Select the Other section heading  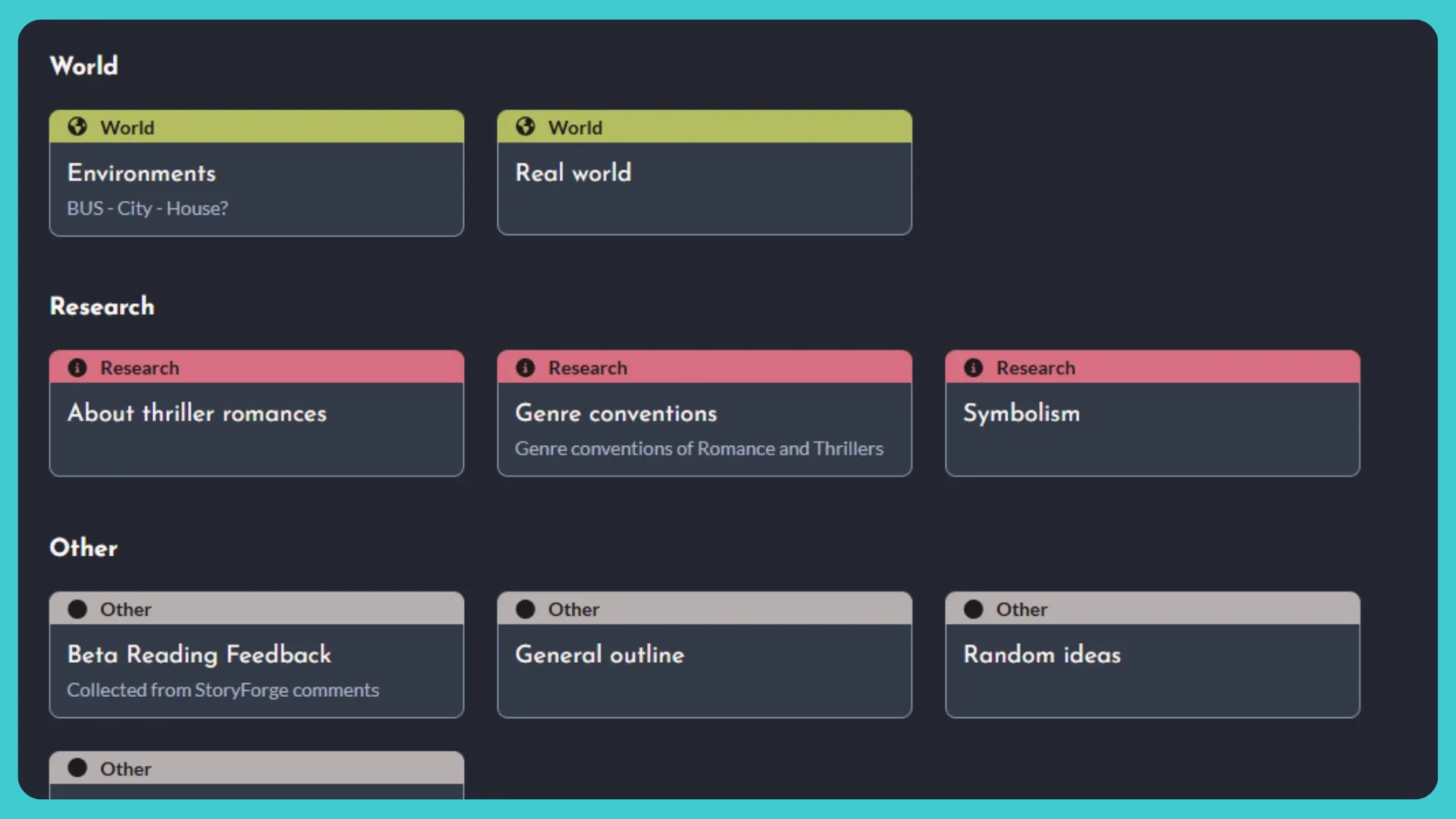coord(83,548)
